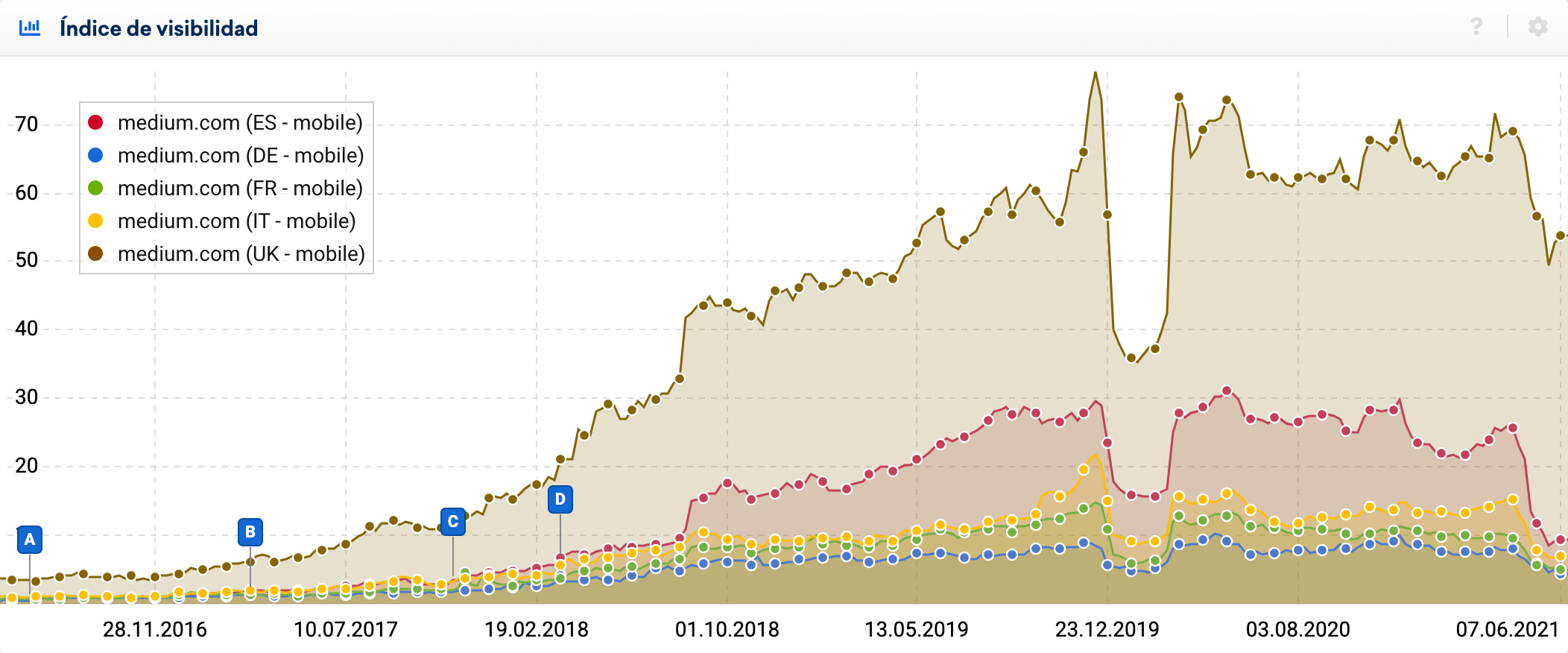Click the bar chart icon beside the title
The width and height of the screenshot is (1568, 653).
pos(30,28)
